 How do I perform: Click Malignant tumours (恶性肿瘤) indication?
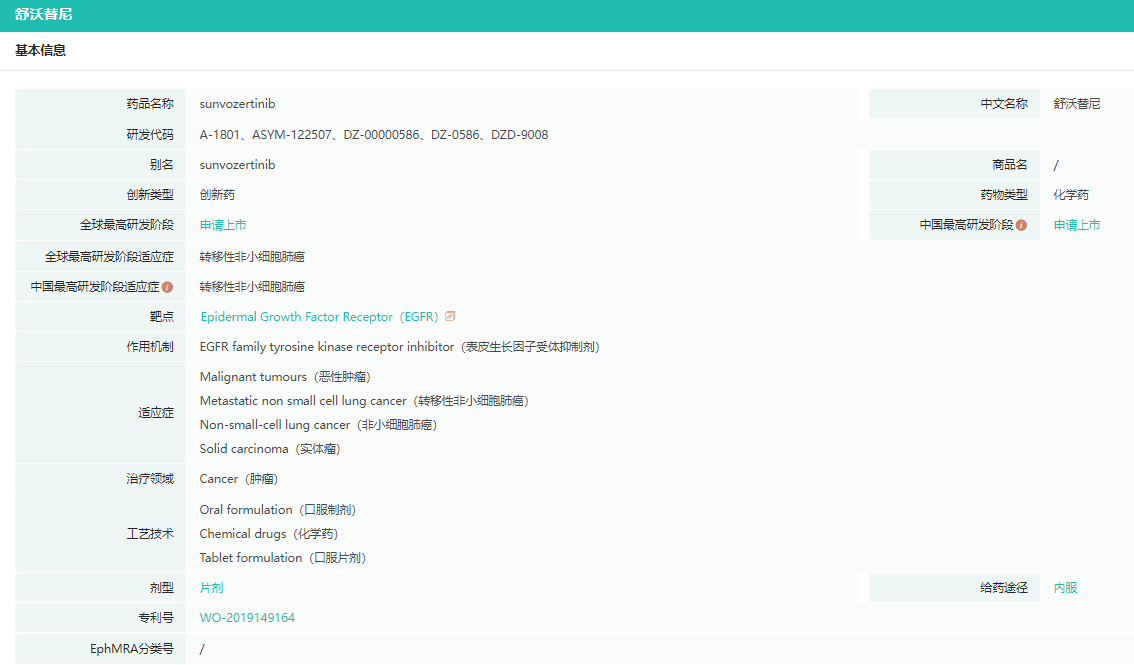(x=285, y=377)
